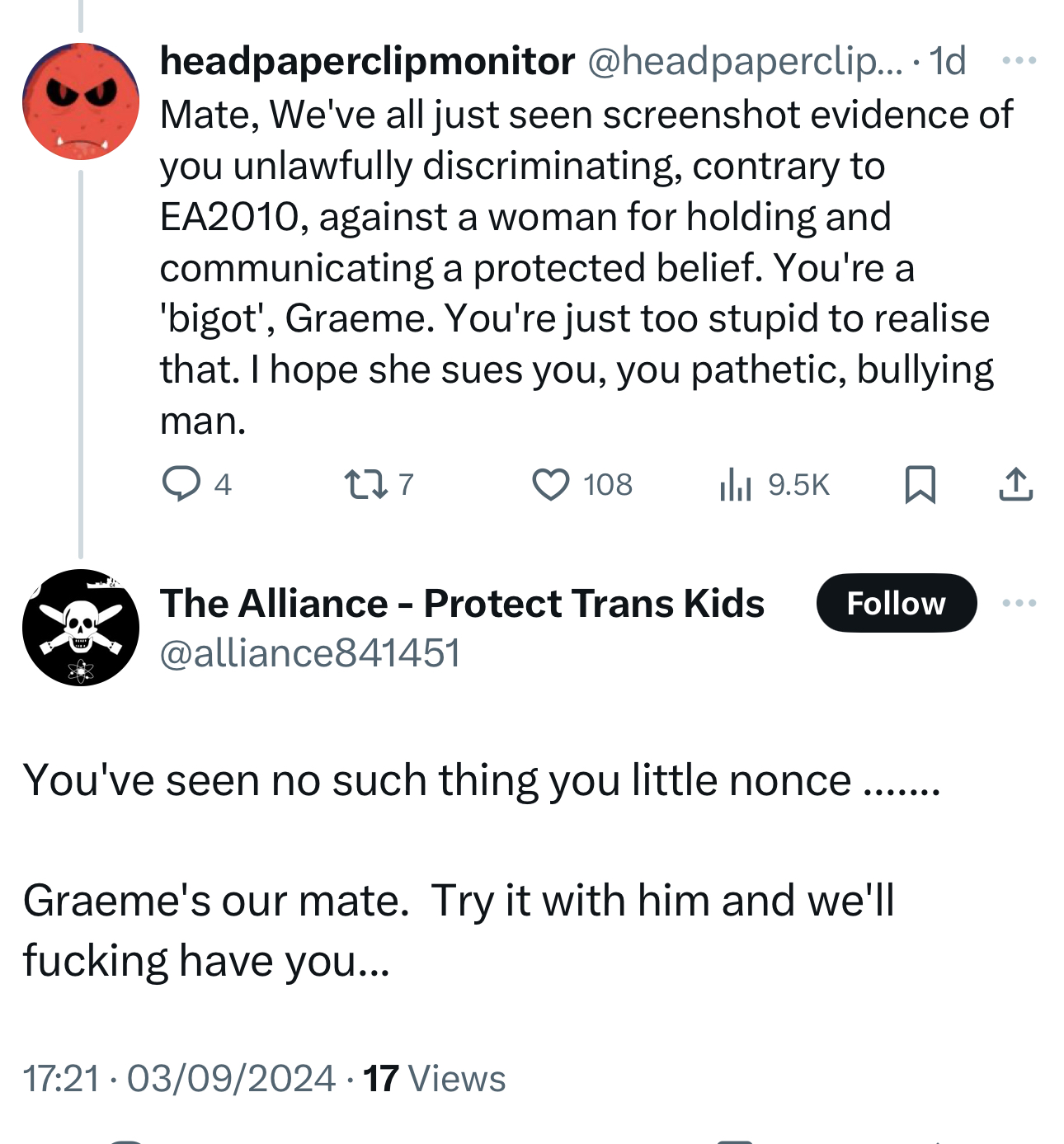Visit headpaperclipmonitor's profile via display name

[x=367, y=61]
